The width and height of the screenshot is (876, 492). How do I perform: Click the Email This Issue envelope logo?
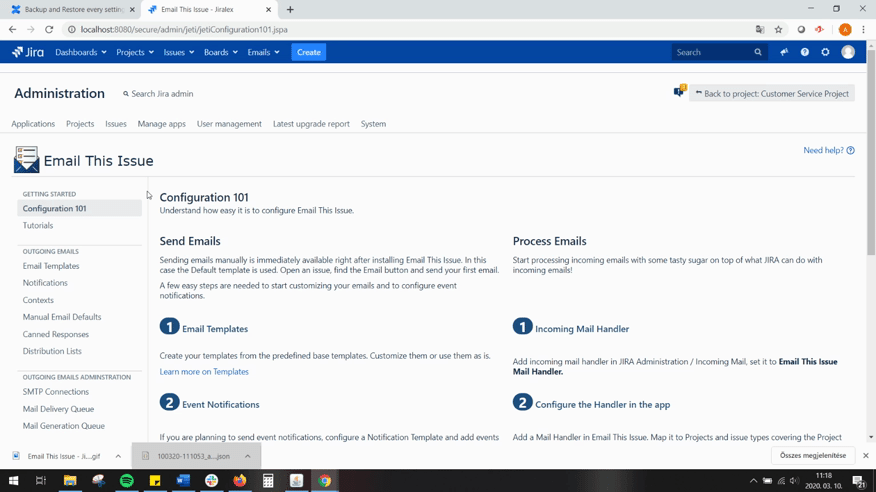pos(26,160)
